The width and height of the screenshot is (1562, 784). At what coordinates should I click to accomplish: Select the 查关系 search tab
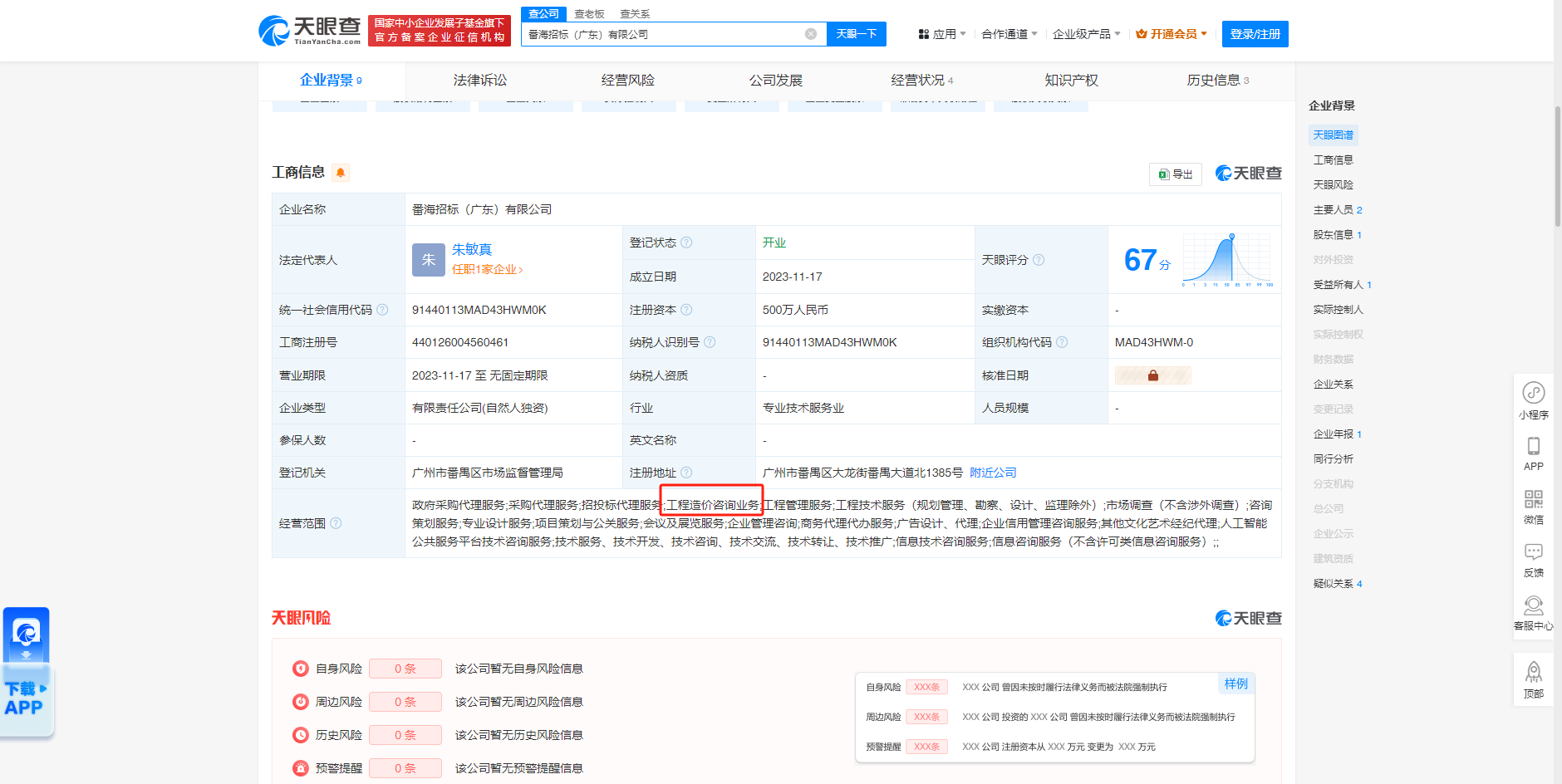pyautogui.click(x=635, y=14)
